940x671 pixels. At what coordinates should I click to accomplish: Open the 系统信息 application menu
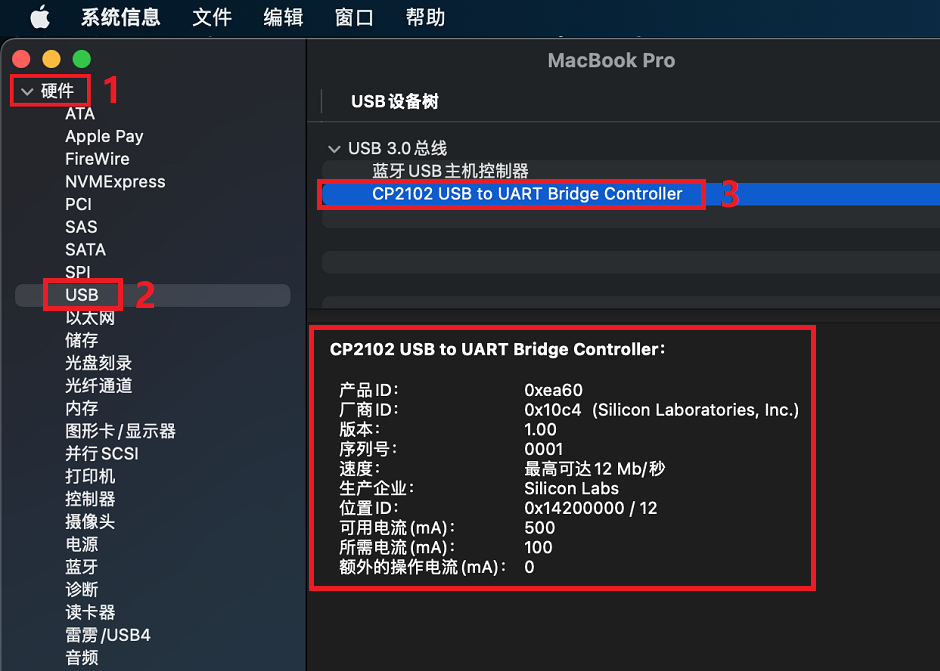[x=120, y=17]
